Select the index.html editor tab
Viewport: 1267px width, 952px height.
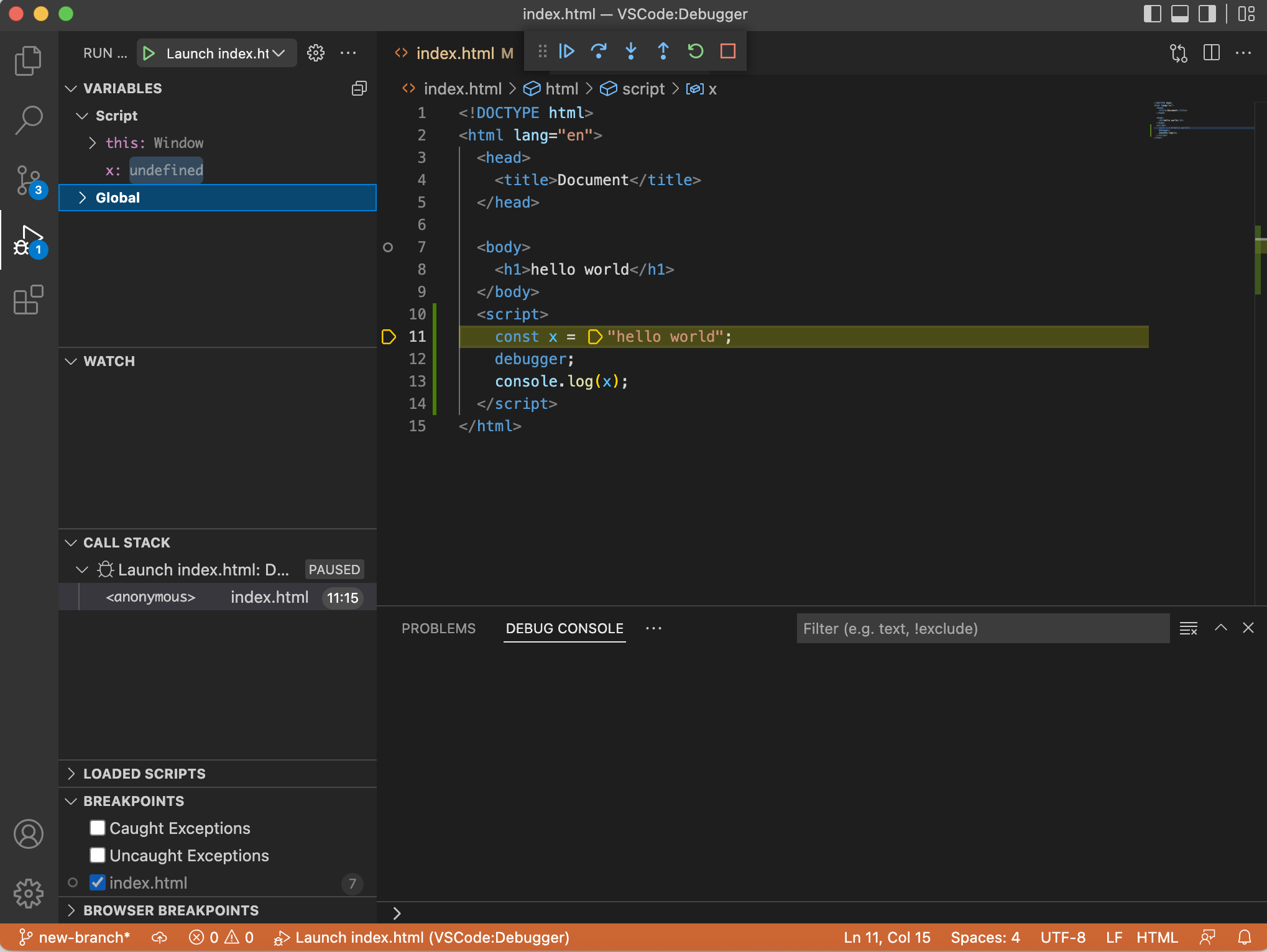tap(454, 53)
